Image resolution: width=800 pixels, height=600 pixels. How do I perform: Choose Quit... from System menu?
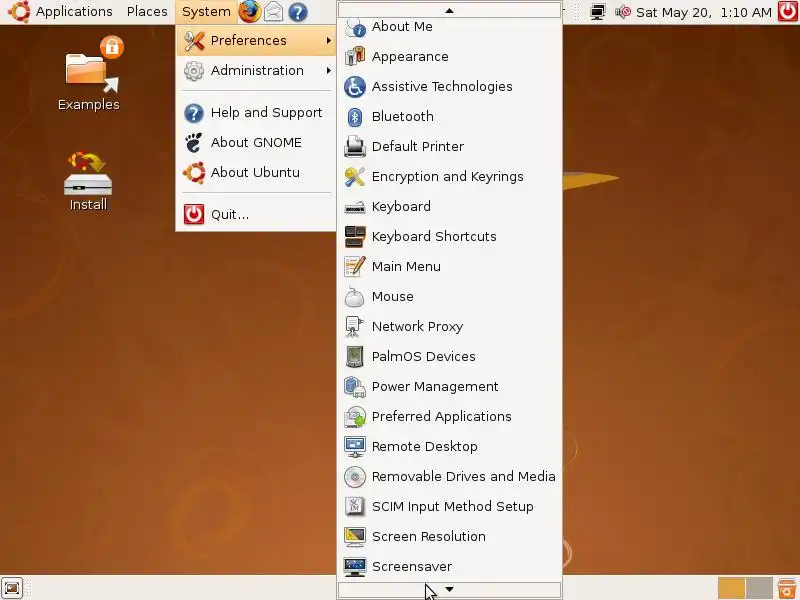point(256,215)
